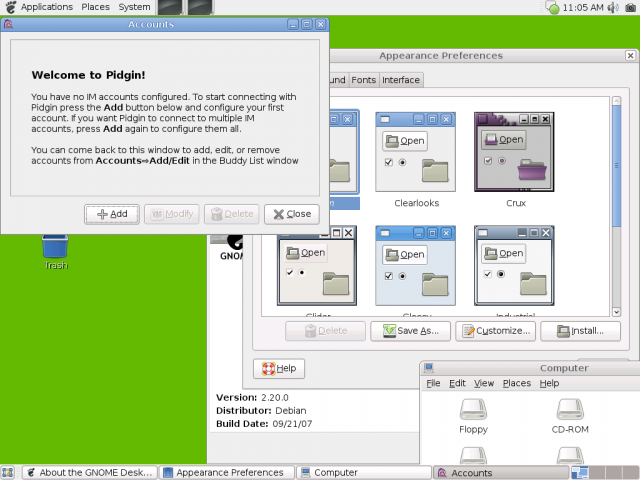
Task: Open the Trash icon on desktop
Action: [56, 251]
